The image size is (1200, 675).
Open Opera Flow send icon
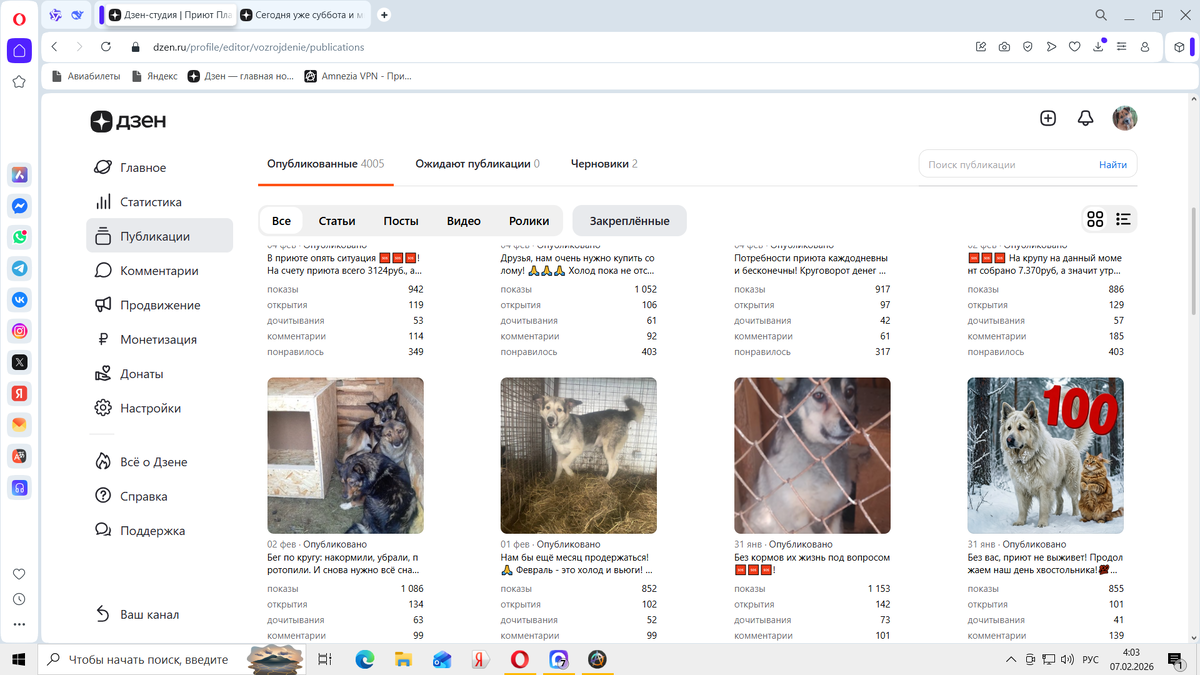click(1051, 47)
